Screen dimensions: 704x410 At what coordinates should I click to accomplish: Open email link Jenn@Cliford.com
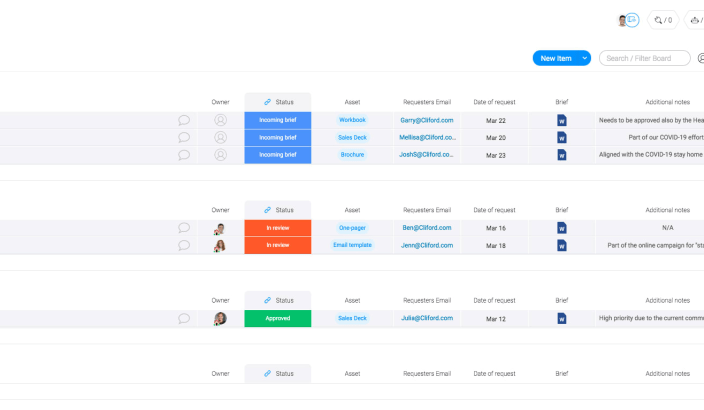[427, 245]
